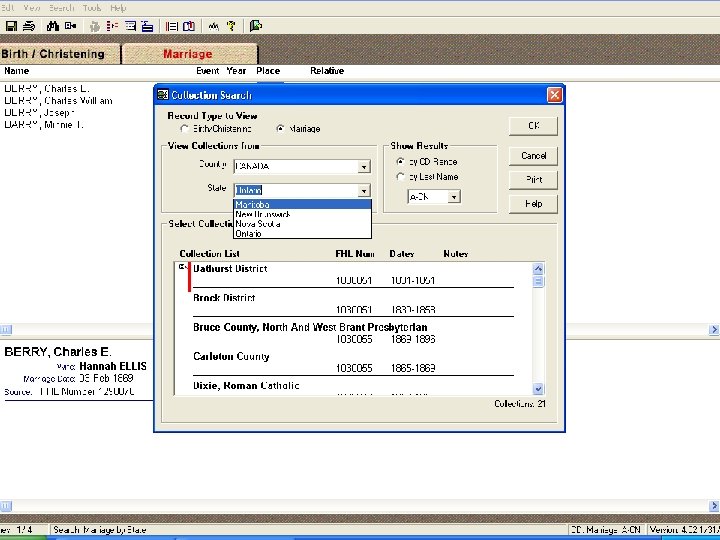Open the View menu

point(32,8)
